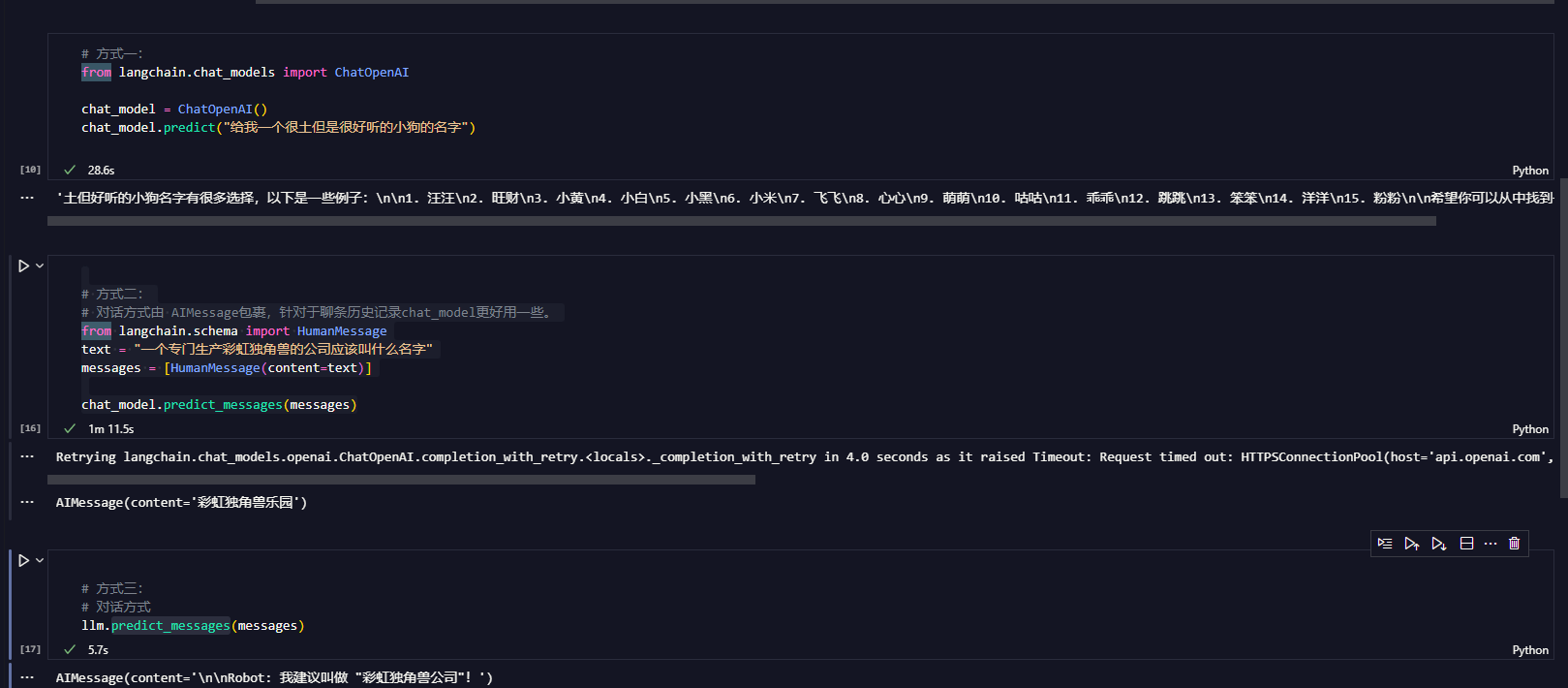Expand run options beside llm.predict_messages cell
1568x688 pixels.
[40, 560]
